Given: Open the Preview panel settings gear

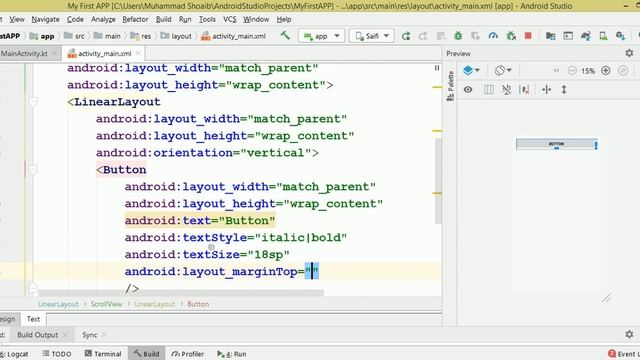Looking at the screenshot, I should click(629, 53).
